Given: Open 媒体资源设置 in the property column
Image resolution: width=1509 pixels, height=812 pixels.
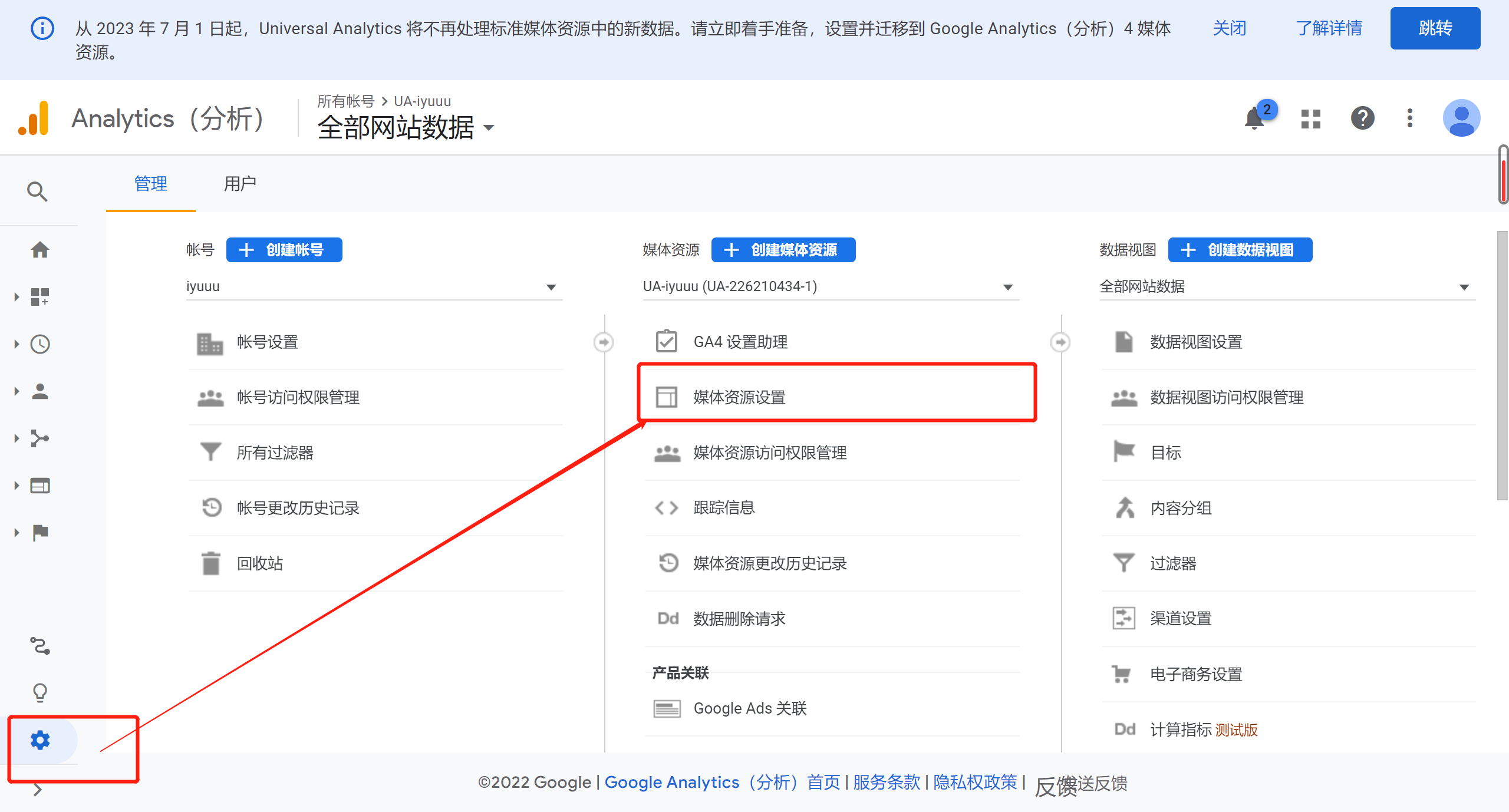Looking at the screenshot, I should point(739,397).
